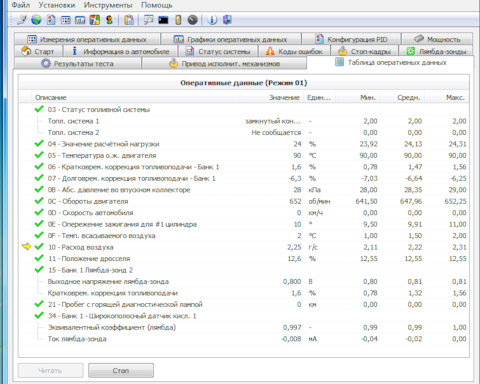Click the handheld device toolbar icon
480x384 pixels.
coord(178,20)
